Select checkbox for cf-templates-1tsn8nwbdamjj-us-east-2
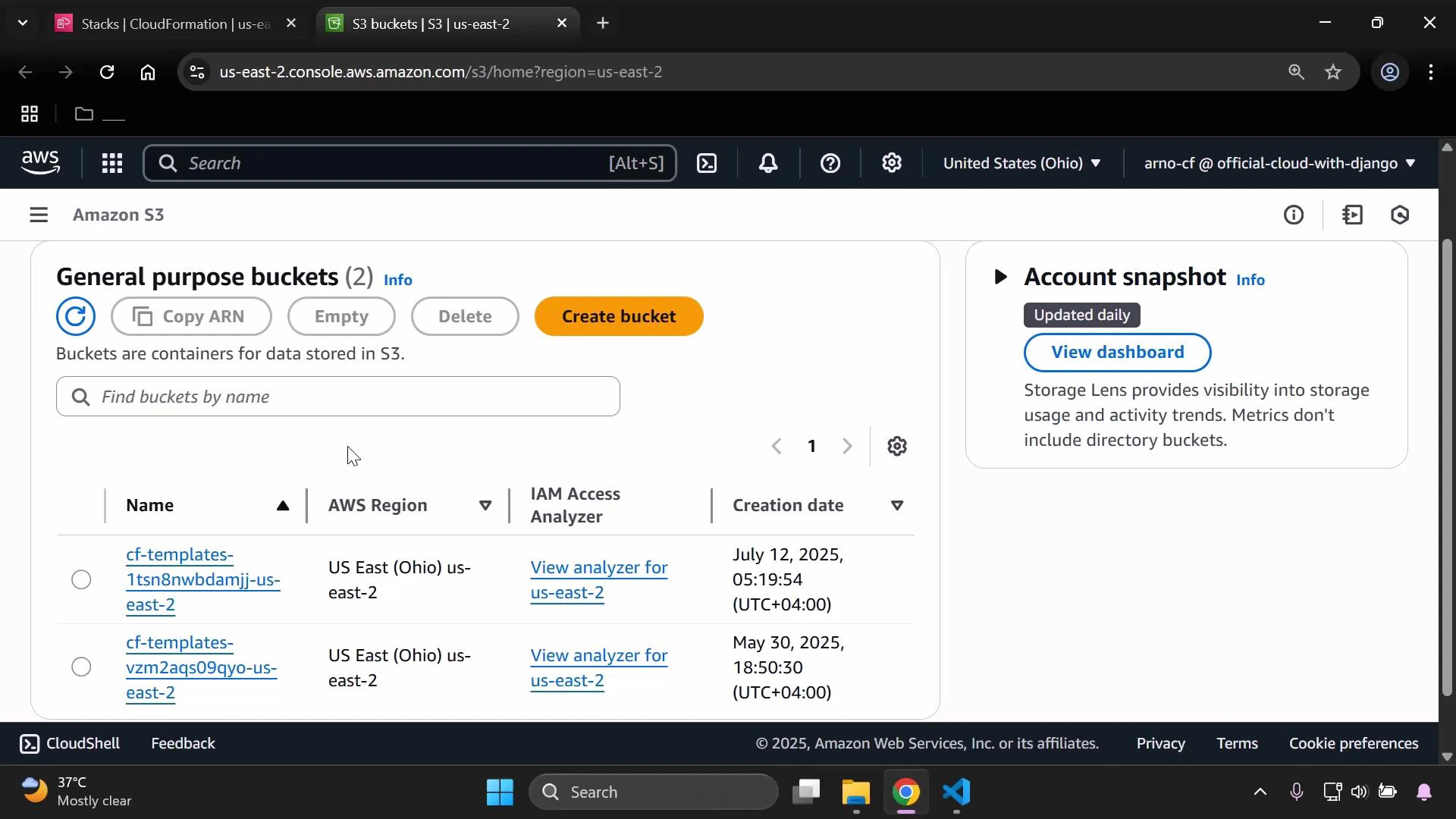1456x819 pixels. point(80,579)
